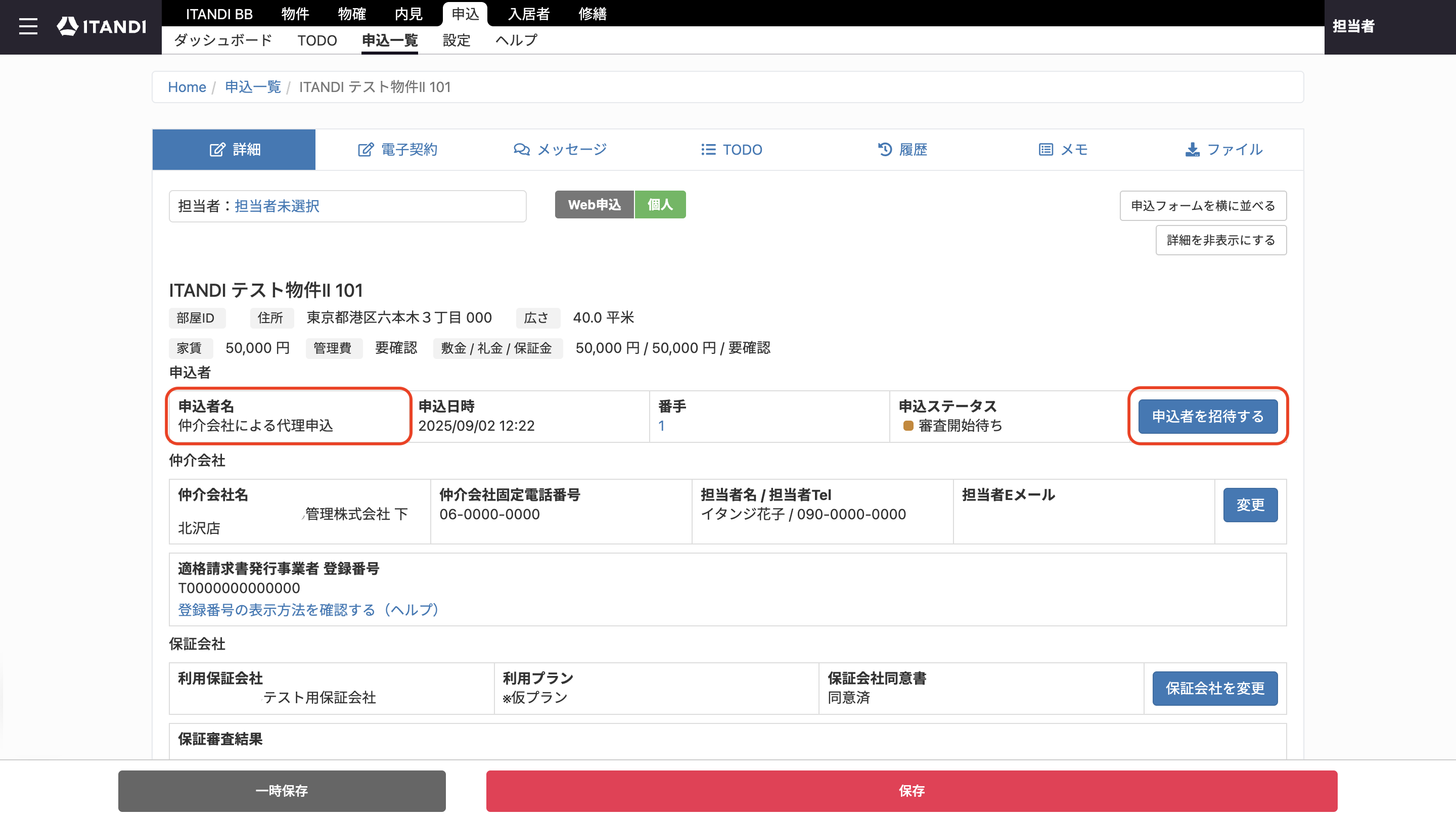Click the pencil icon on 詳細 tab

pyautogui.click(x=217, y=150)
